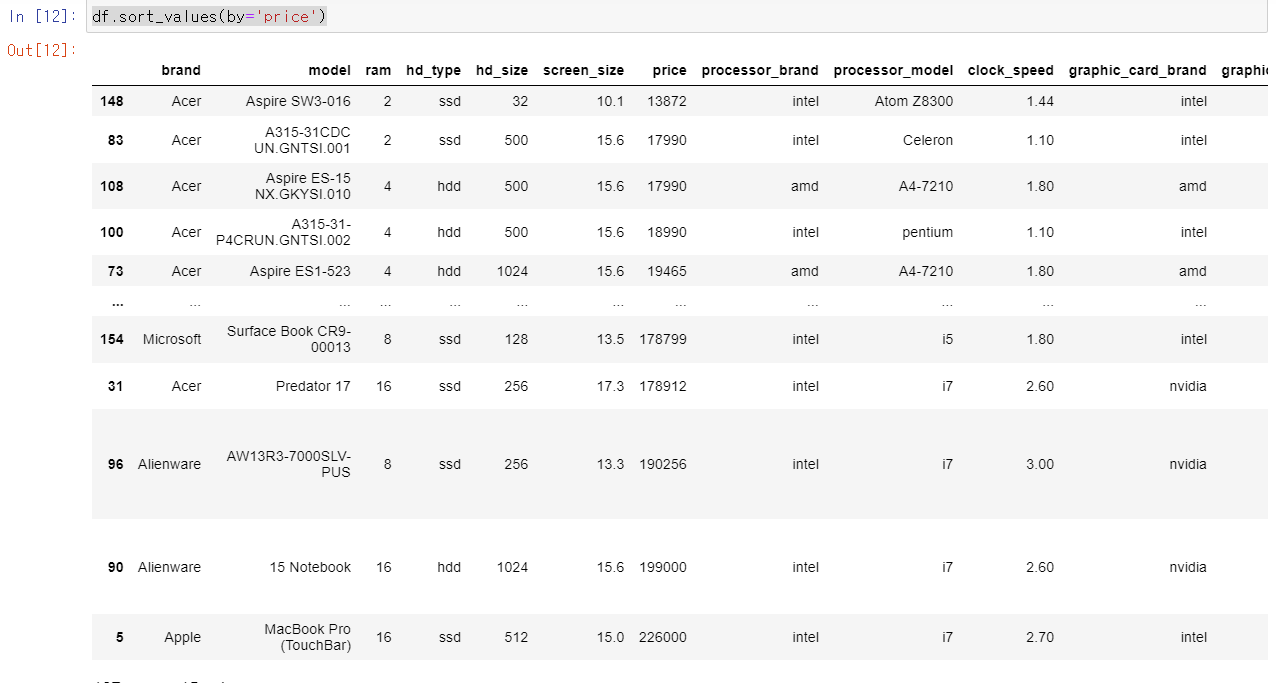This screenshot has width=1276, height=683.
Task: Click the screen size value 17.3
Action: click(610, 386)
